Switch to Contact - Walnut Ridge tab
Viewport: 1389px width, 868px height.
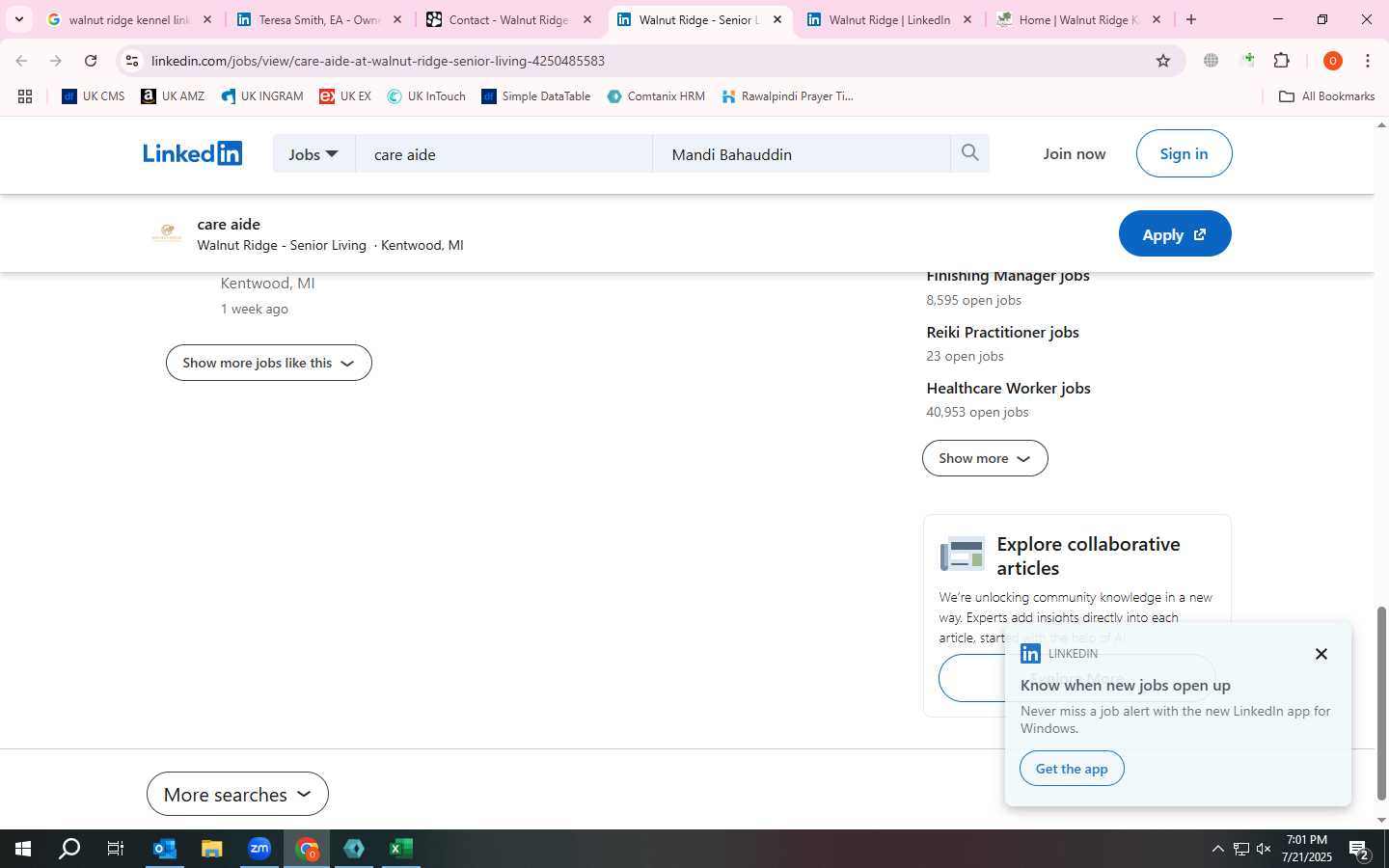click(x=509, y=19)
